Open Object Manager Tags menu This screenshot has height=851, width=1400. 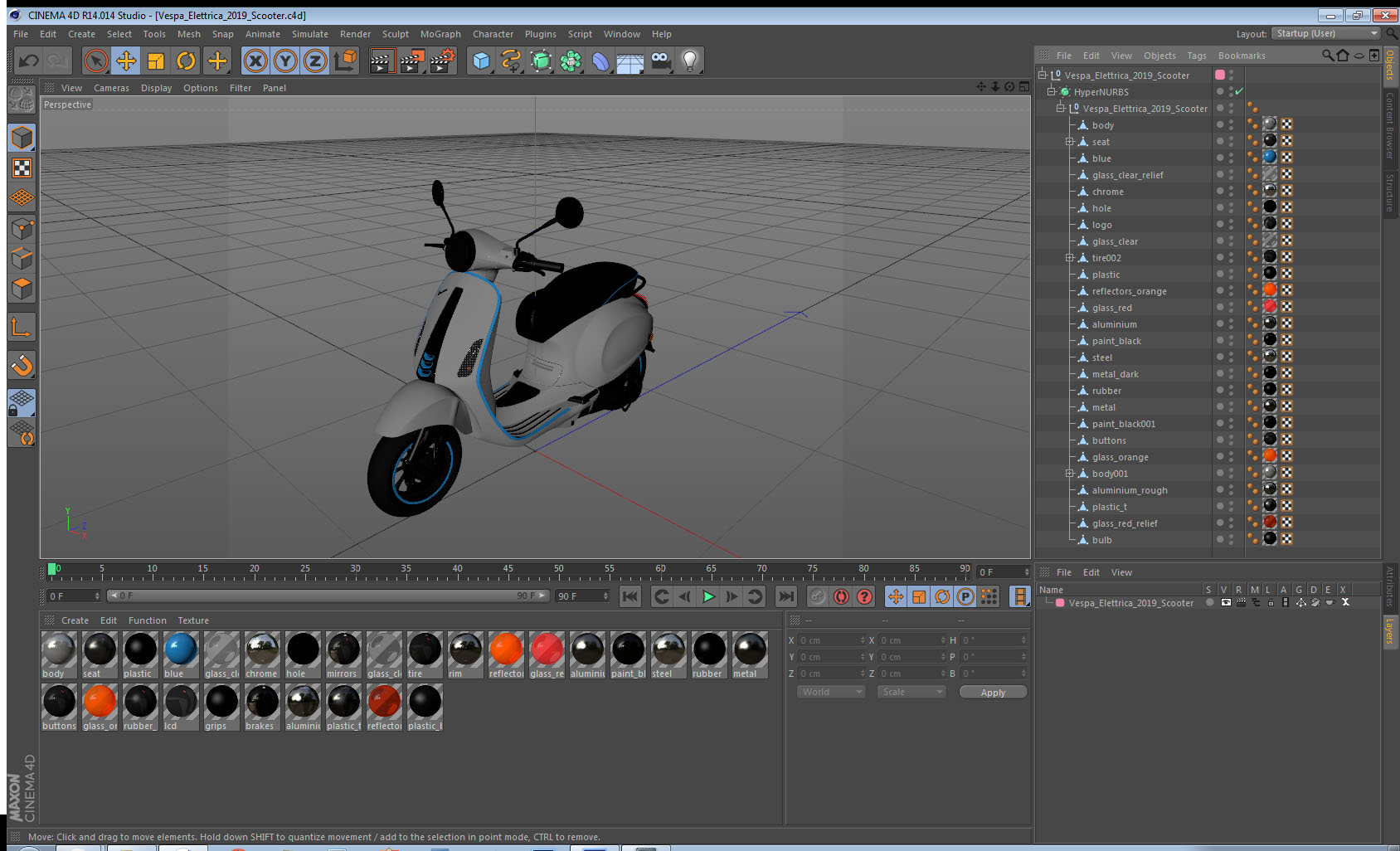(1197, 56)
